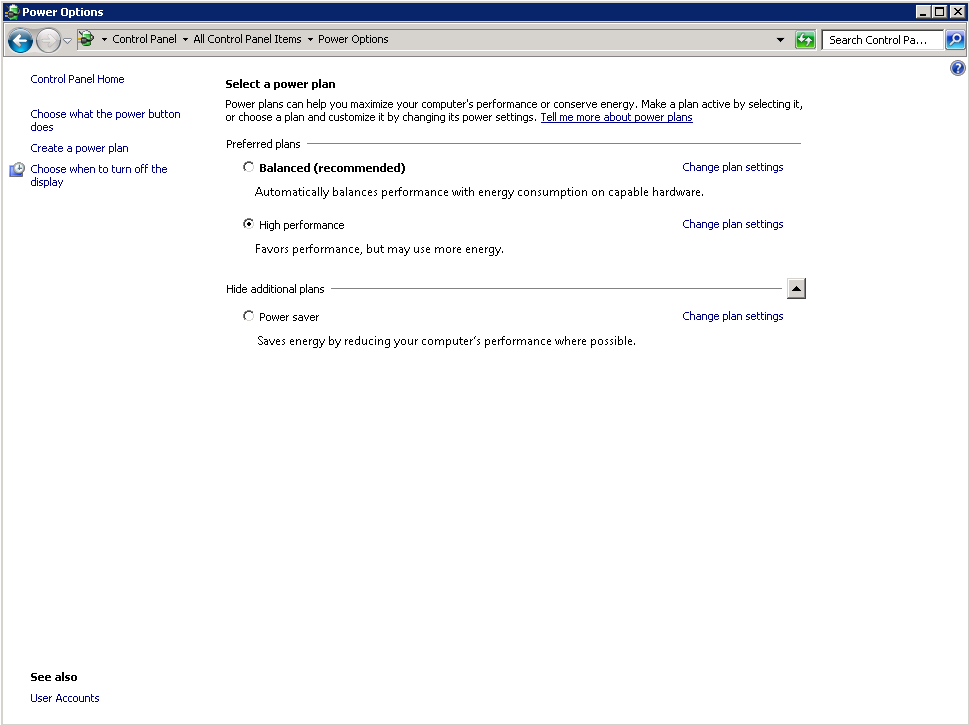Click the clock icon beside display link

[x=17, y=170]
